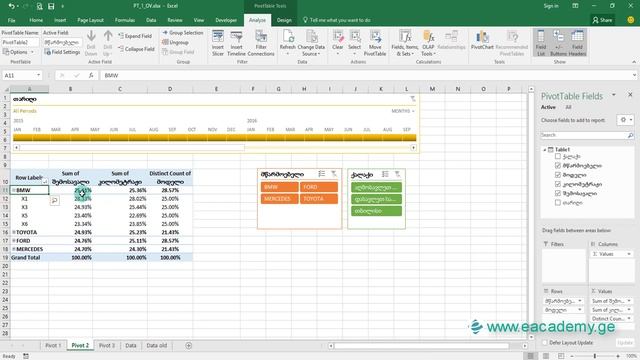Clear filter on the orange manufacturer slicer

334,174
